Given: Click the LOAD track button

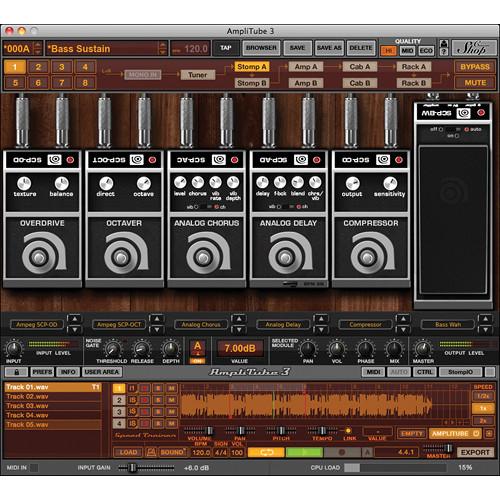Looking at the screenshot, I should [x=128, y=452].
